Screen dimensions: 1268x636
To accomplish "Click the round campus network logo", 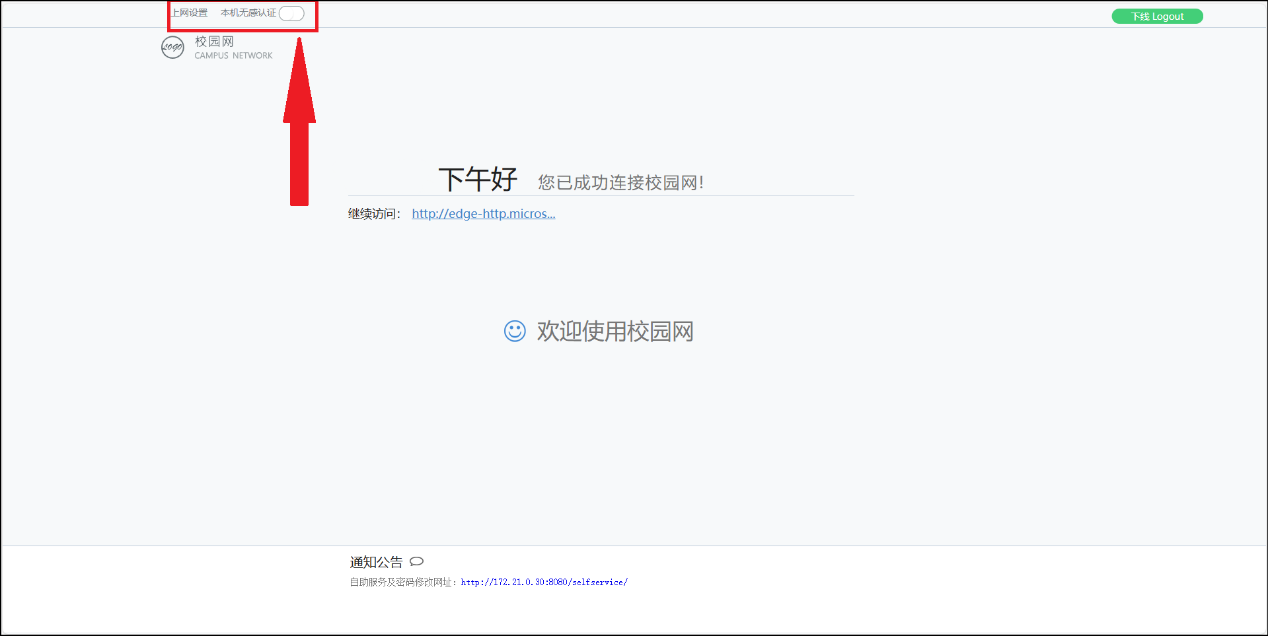I will coord(172,47).
